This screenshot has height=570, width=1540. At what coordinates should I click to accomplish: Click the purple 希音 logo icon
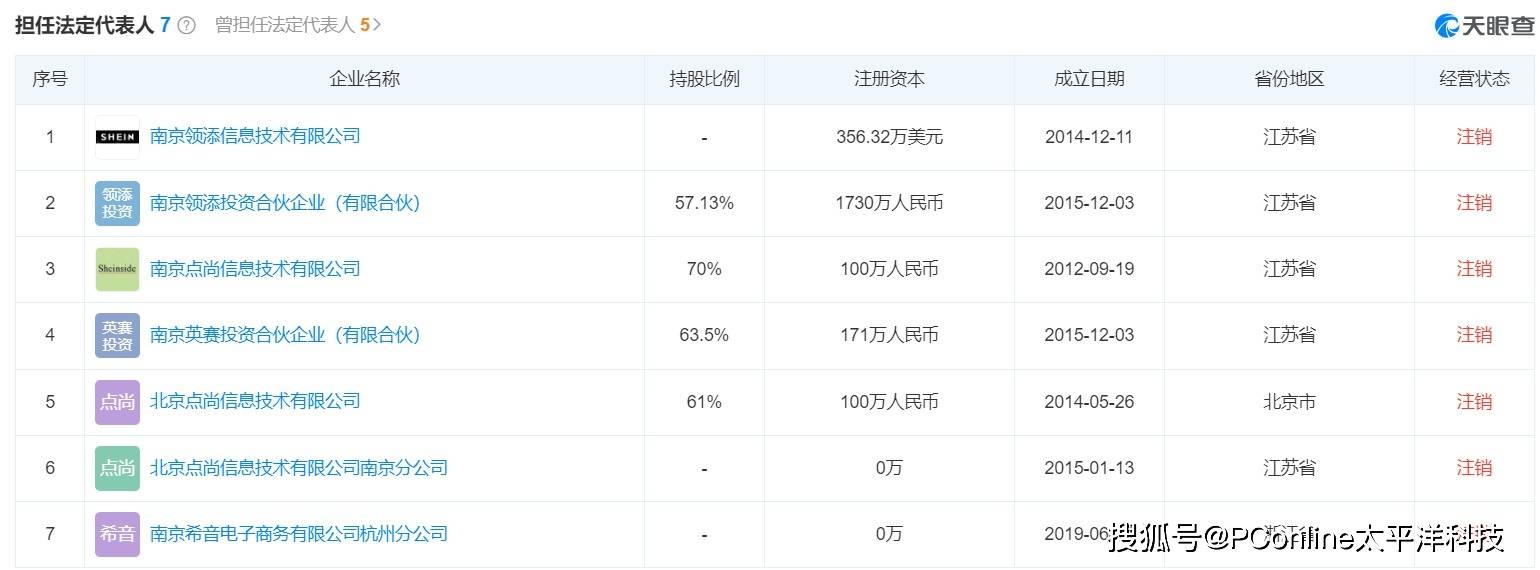pos(117,534)
